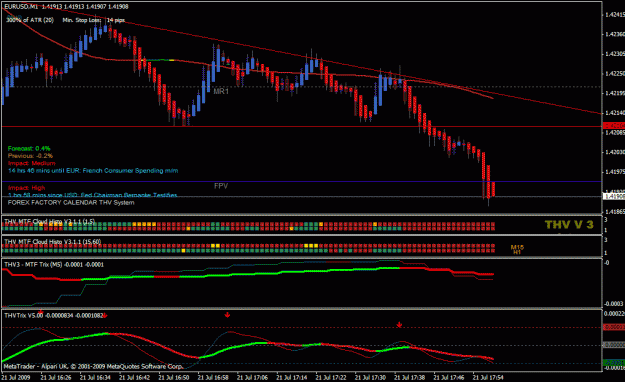
Task: Click the -0.0003 scale value in MTF Trix panel
Action: [613, 304]
